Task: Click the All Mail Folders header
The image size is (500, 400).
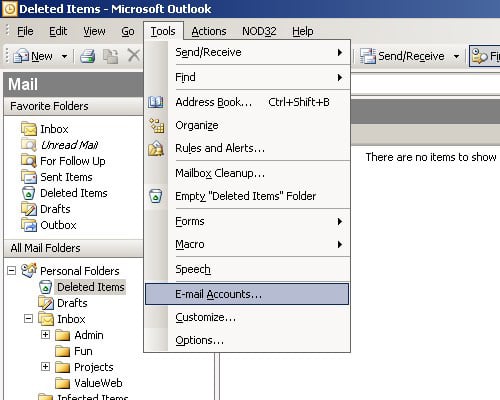Action: point(73,248)
